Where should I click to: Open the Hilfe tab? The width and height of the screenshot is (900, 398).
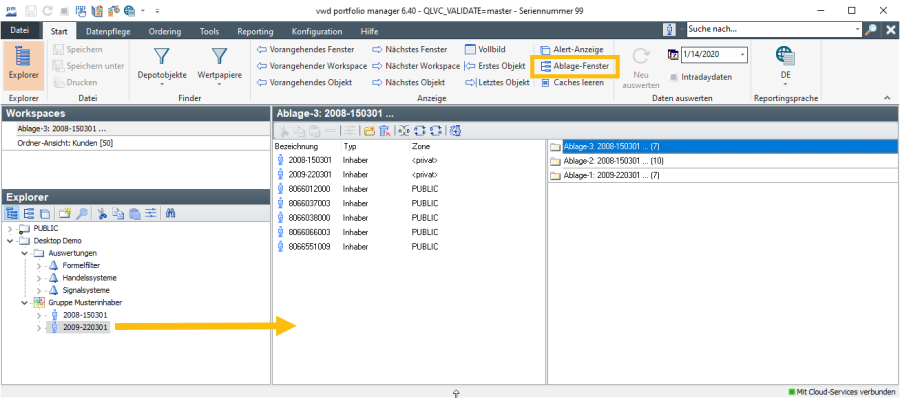click(369, 32)
